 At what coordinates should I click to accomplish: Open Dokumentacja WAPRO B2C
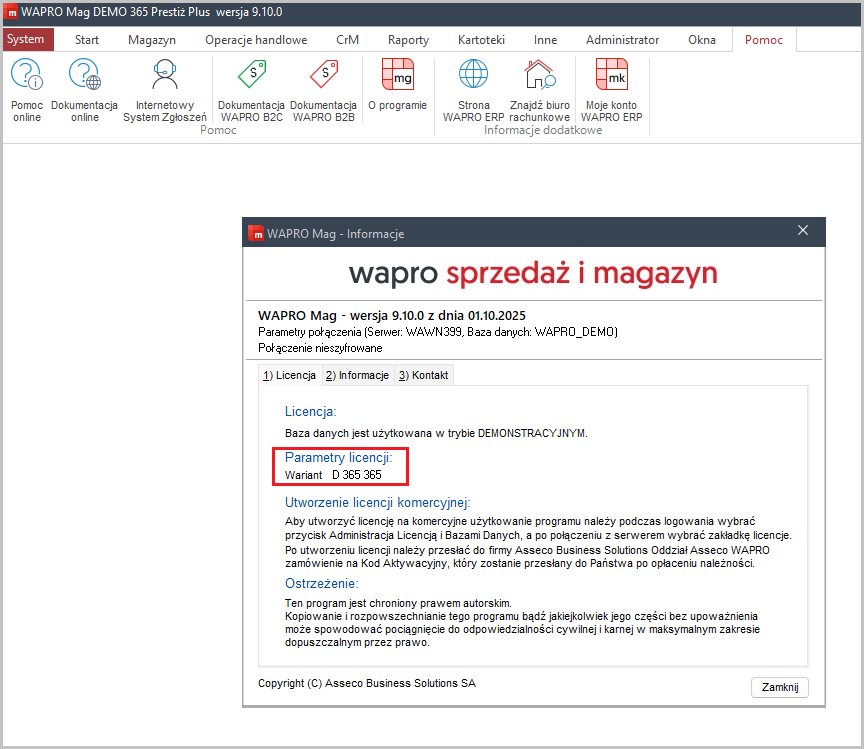pyautogui.click(x=251, y=88)
